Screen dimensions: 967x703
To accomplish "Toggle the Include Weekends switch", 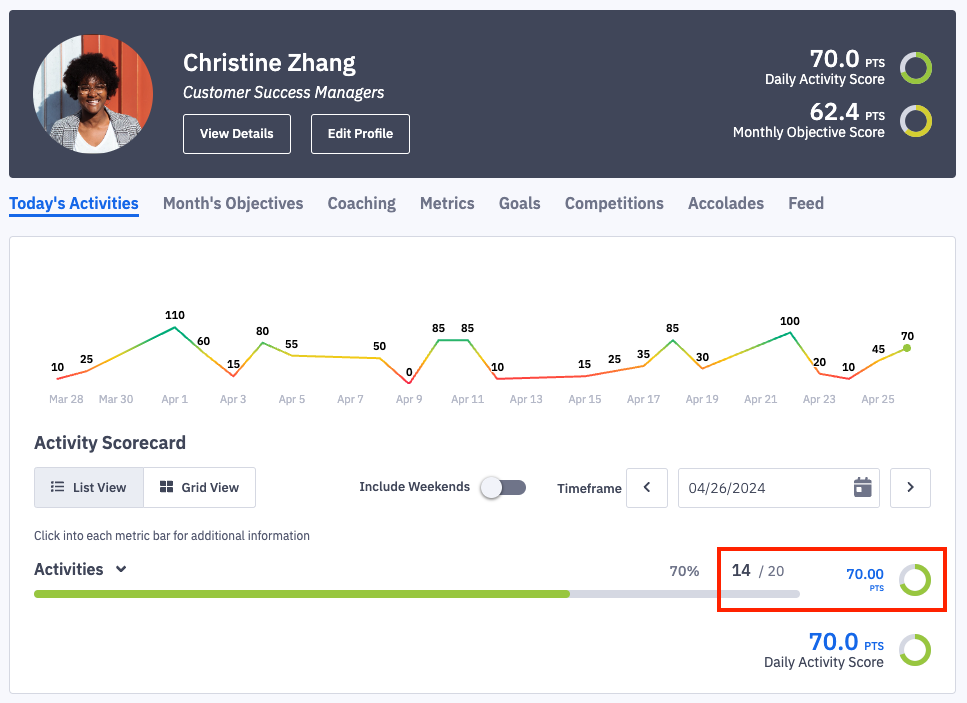I will click(x=502, y=488).
